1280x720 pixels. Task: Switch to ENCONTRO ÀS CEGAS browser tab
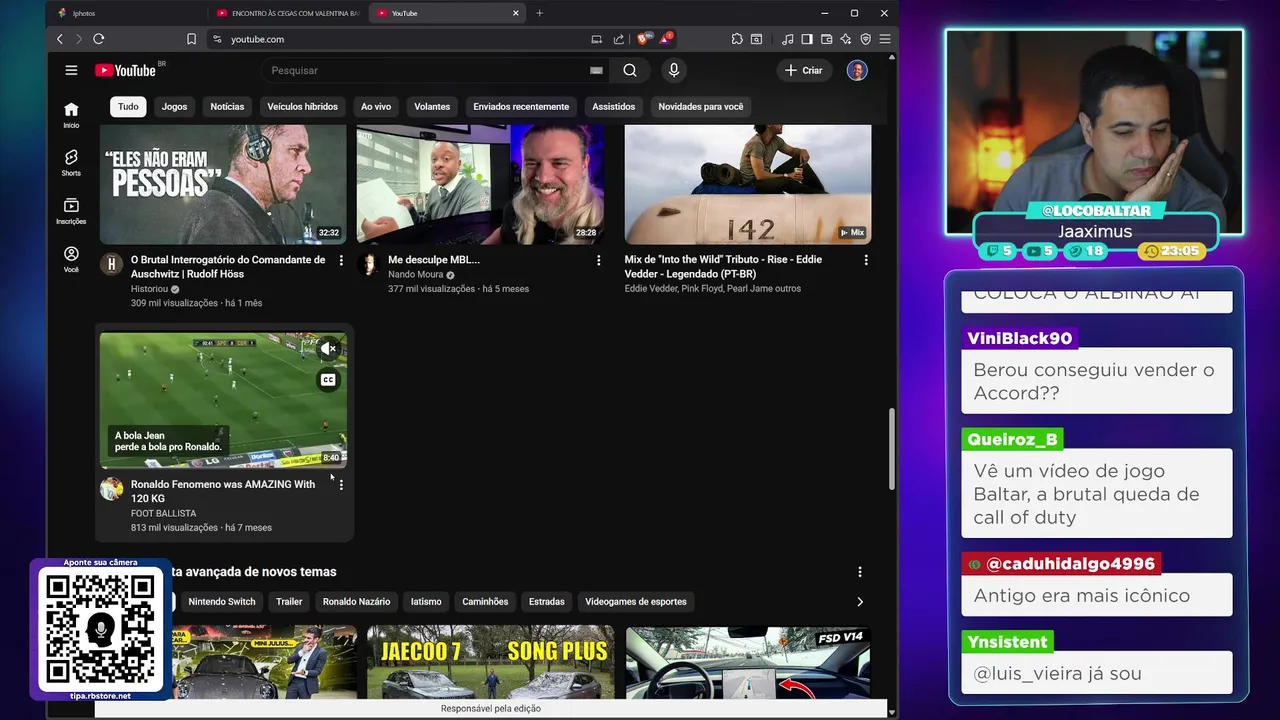click(287, 13)
